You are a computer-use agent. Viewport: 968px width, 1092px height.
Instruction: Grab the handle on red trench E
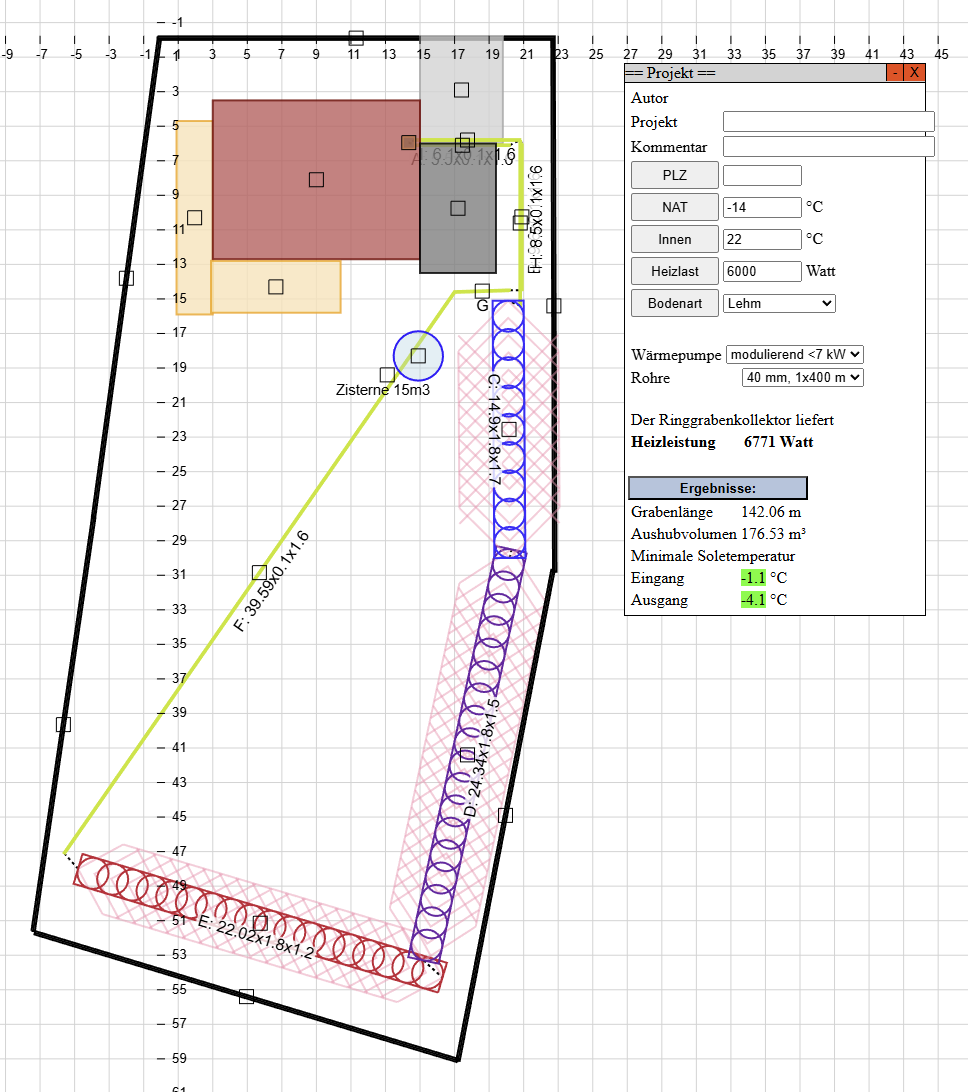click(260, 923)
